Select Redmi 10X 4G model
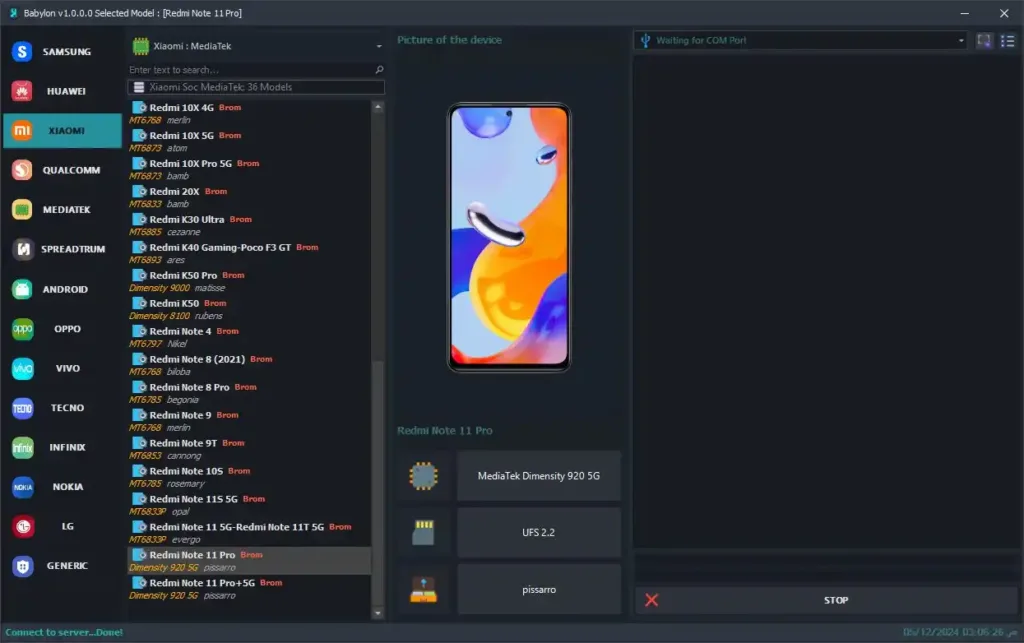The image size is (1024, 643). pyautogui.click(x=249, y=114)
